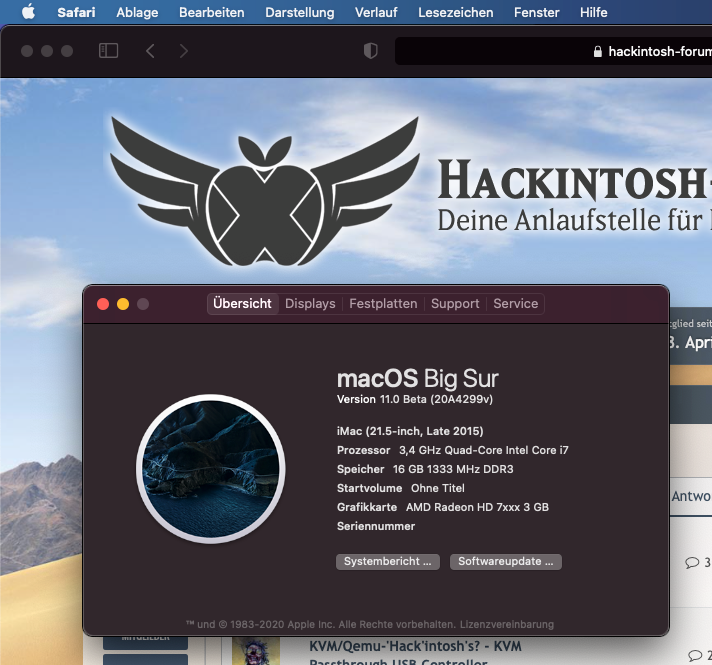The height and width of the screenshot is (665, 712).
Task: Switch to the Service tab
Action: click(515, 303)
